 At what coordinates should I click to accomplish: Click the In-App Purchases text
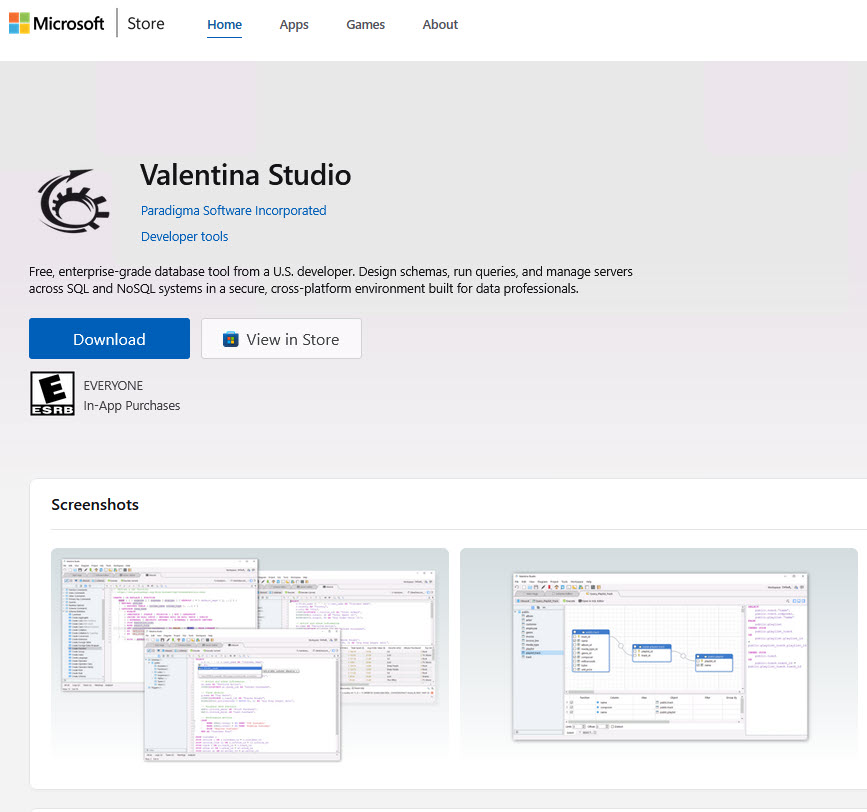132,406
